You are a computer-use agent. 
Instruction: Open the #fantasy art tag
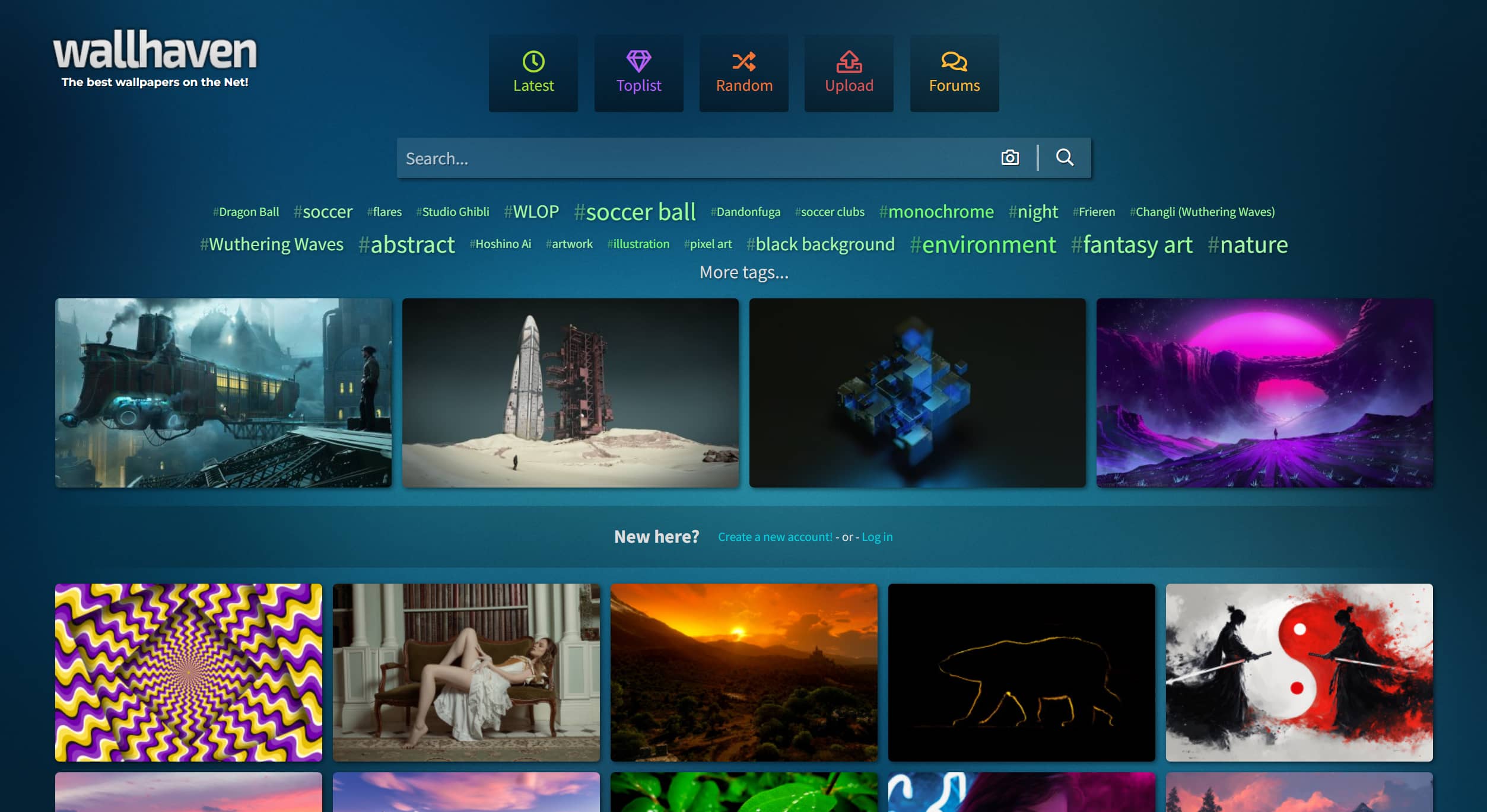[1131, 244]
